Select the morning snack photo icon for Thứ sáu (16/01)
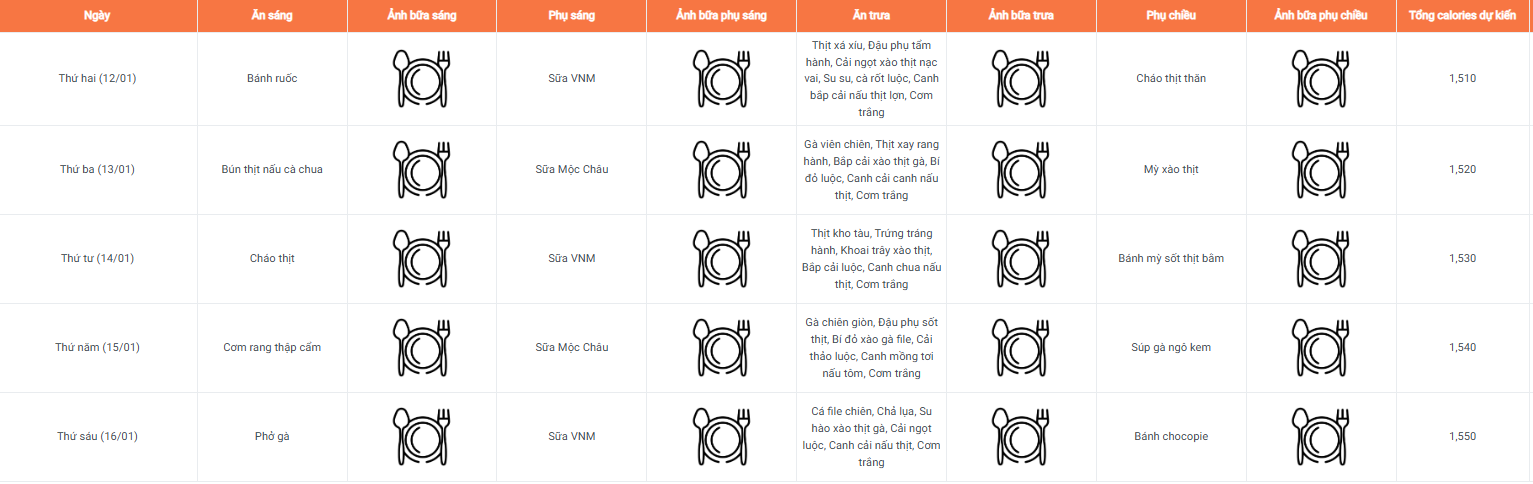The image size is (1533, 484). click(721, 436)
